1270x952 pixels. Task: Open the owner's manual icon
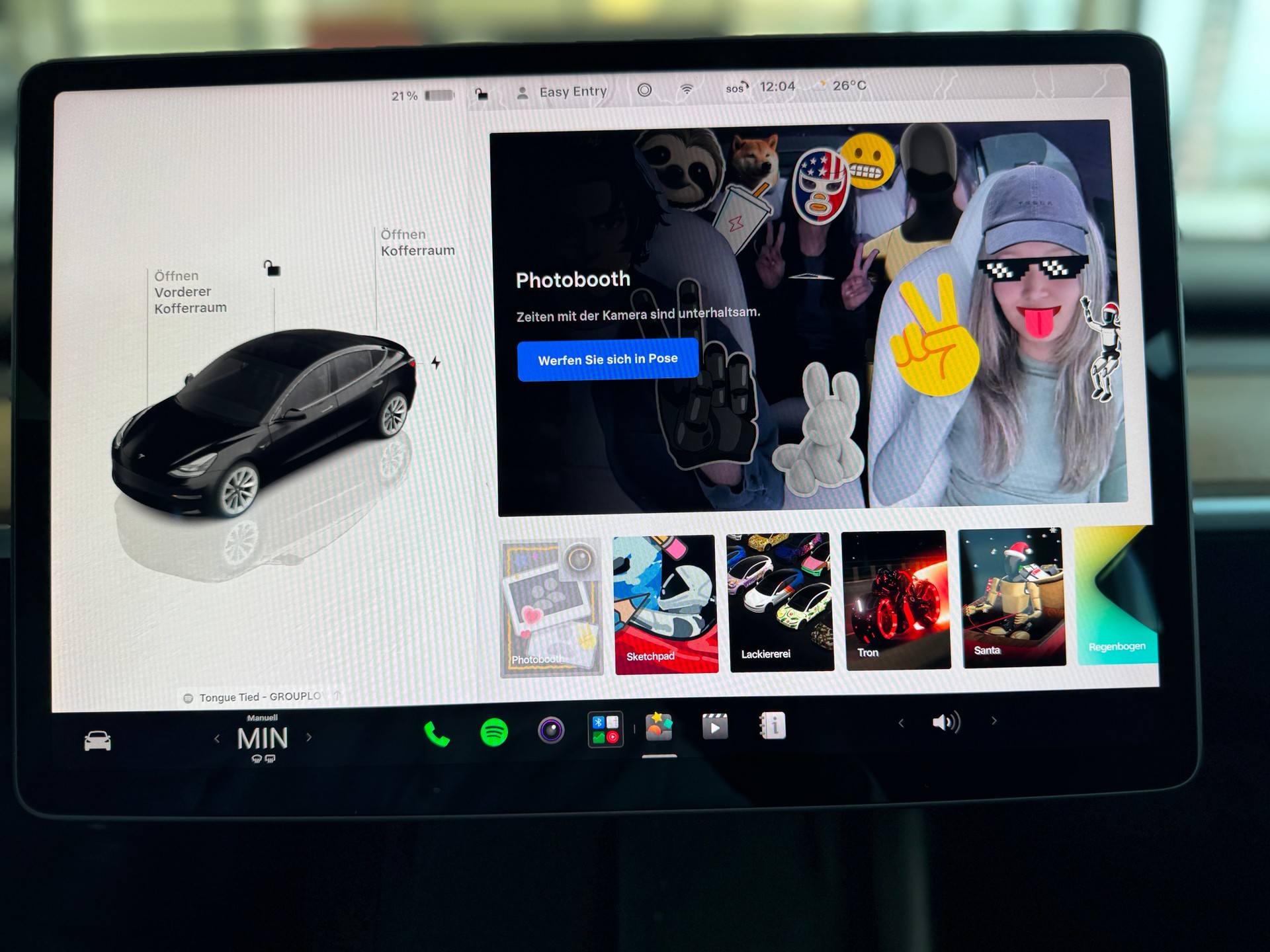pos(772,725)
